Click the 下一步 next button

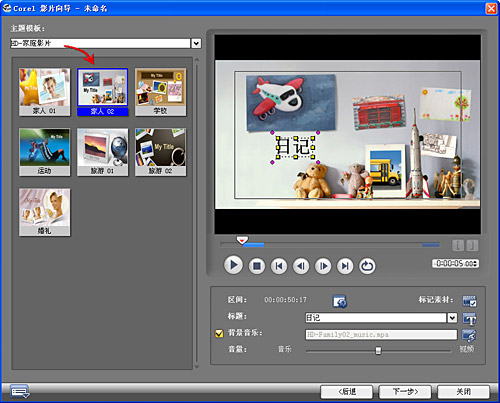pyautogui.click(x=405, y=392)
